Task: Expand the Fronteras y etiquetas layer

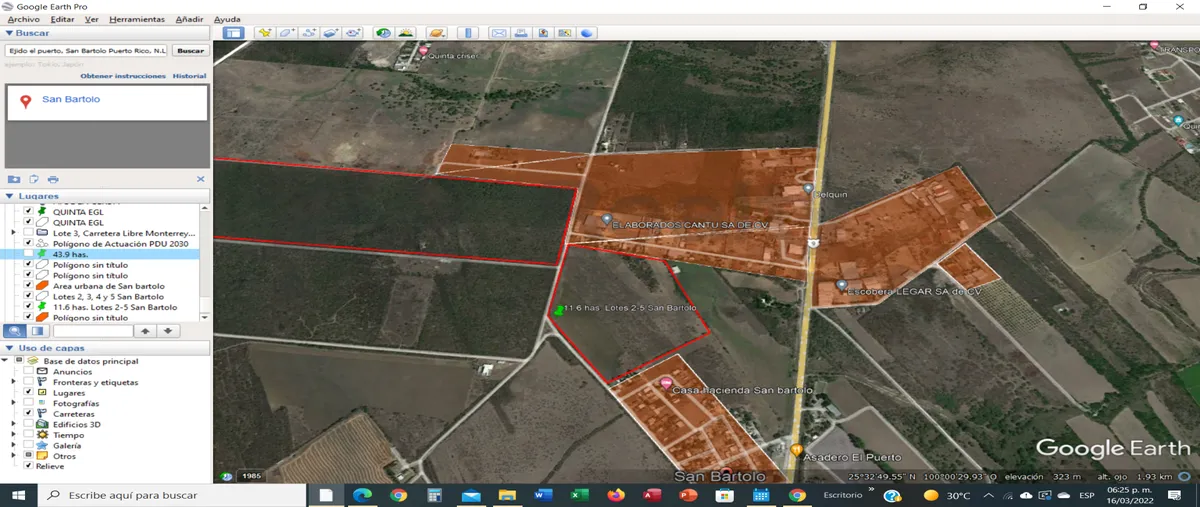Action: (14, 382)
